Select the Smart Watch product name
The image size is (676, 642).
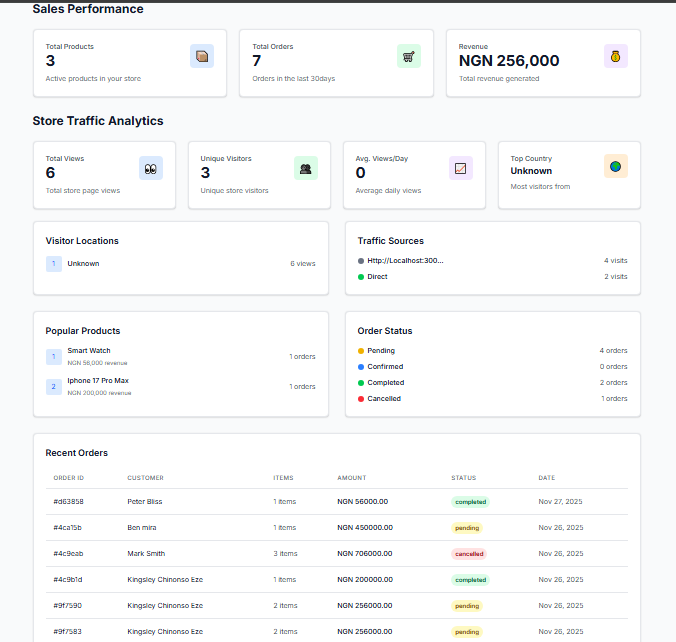pos(89,351)
